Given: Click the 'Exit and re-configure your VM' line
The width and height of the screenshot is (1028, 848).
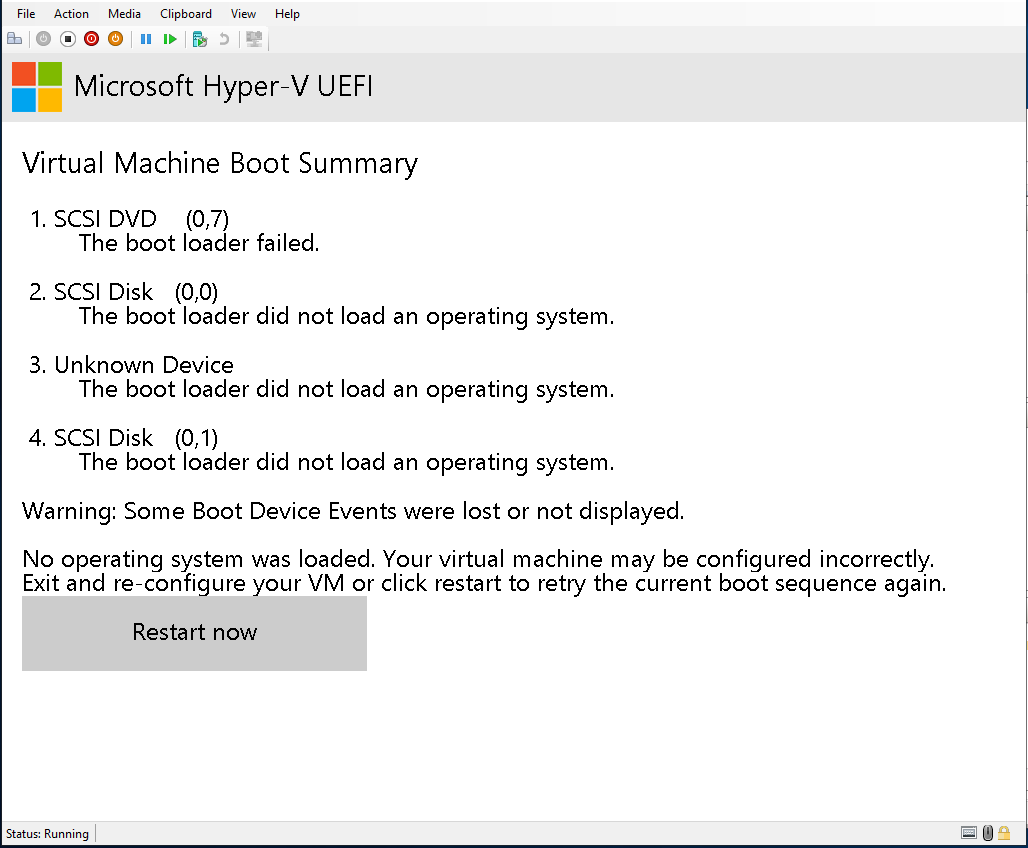Looking at the screenshot, I should point(484,583).
